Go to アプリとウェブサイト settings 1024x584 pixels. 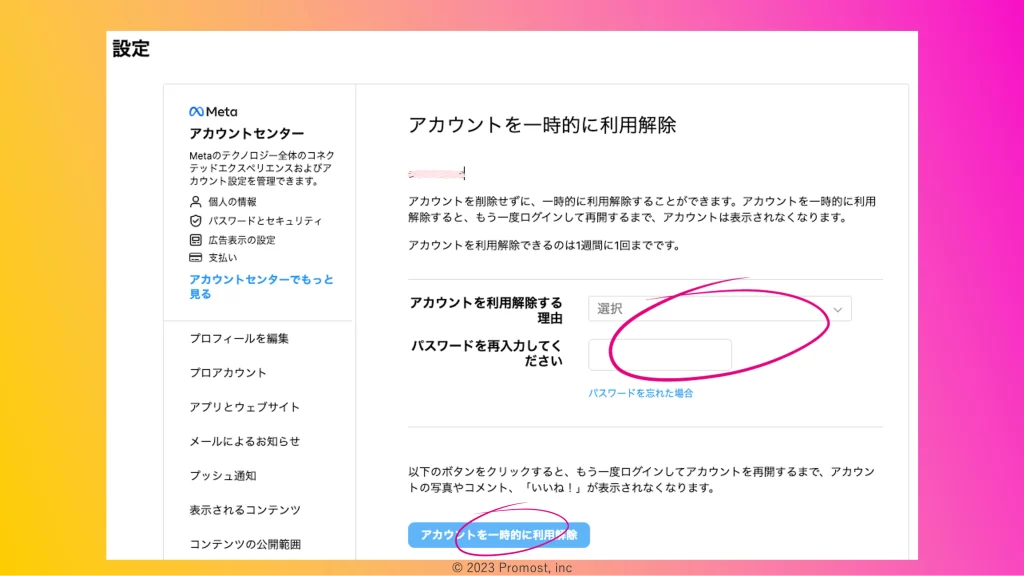244,407
